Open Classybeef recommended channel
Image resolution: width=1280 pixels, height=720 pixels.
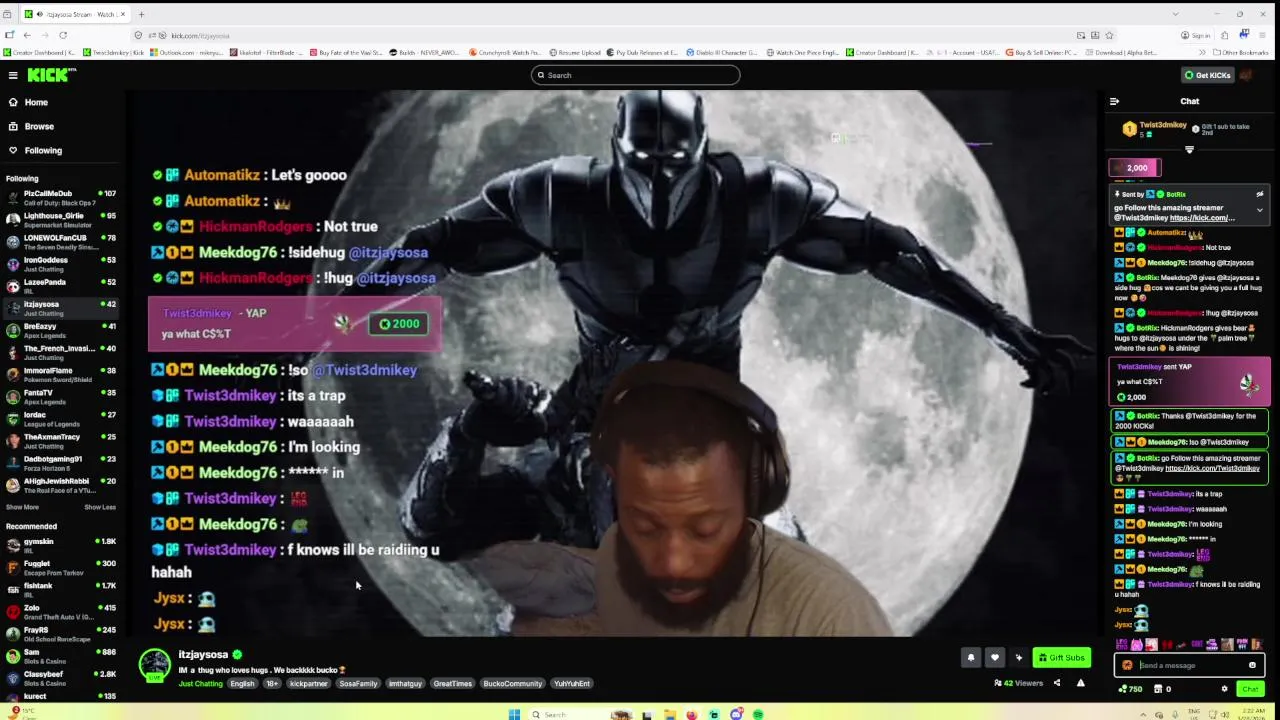click(60, 677)
